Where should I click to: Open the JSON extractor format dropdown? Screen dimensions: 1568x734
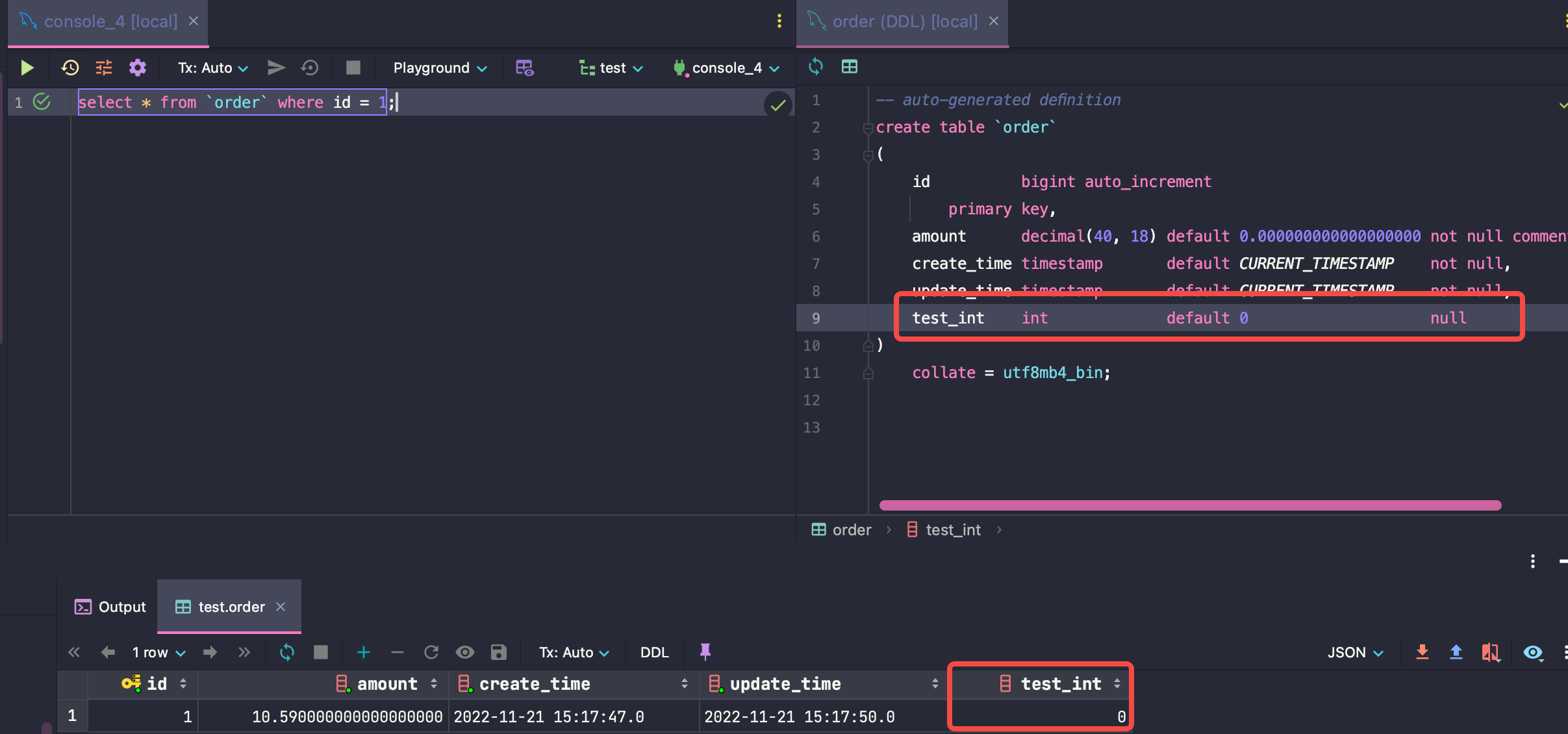(1354, 652)
